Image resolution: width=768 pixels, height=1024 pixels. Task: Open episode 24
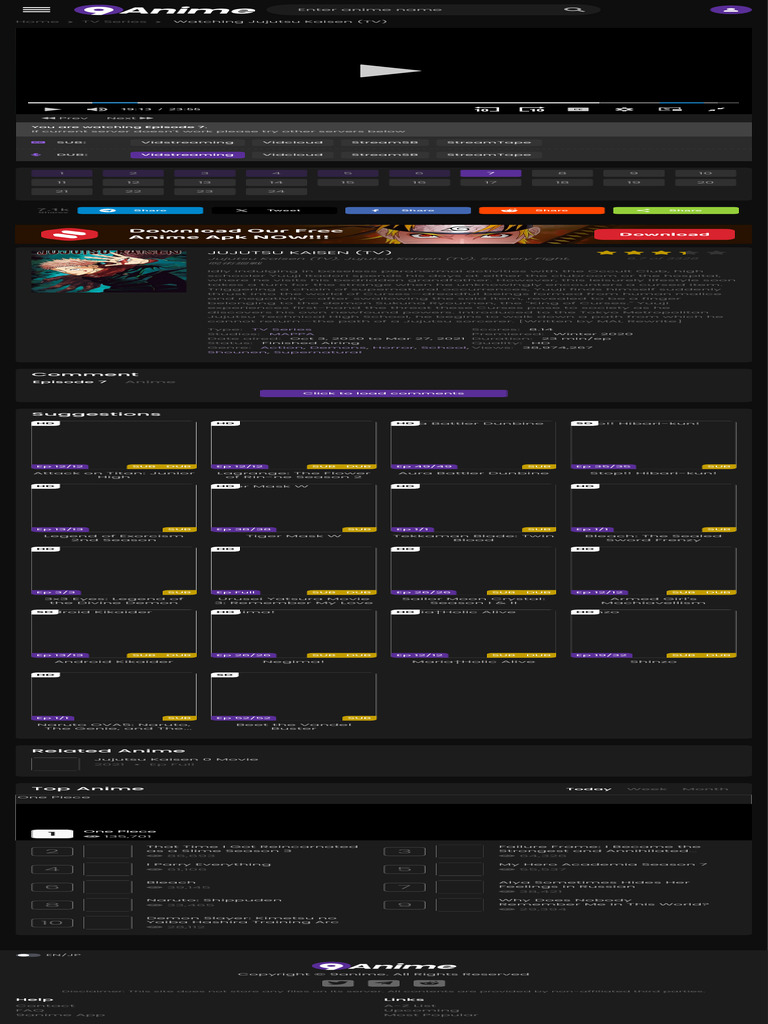coord(276,191)
